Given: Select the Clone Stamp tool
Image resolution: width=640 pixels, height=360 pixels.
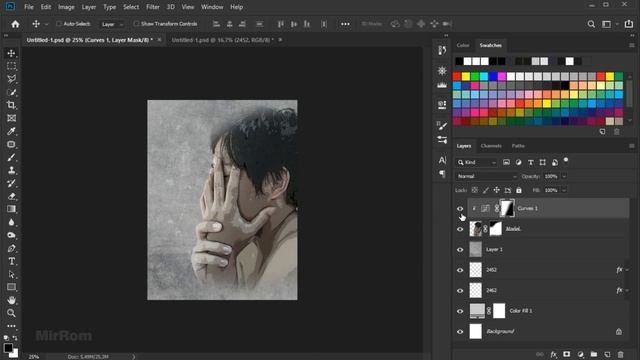Looking at the screenshot, I should tap(11, 170).
